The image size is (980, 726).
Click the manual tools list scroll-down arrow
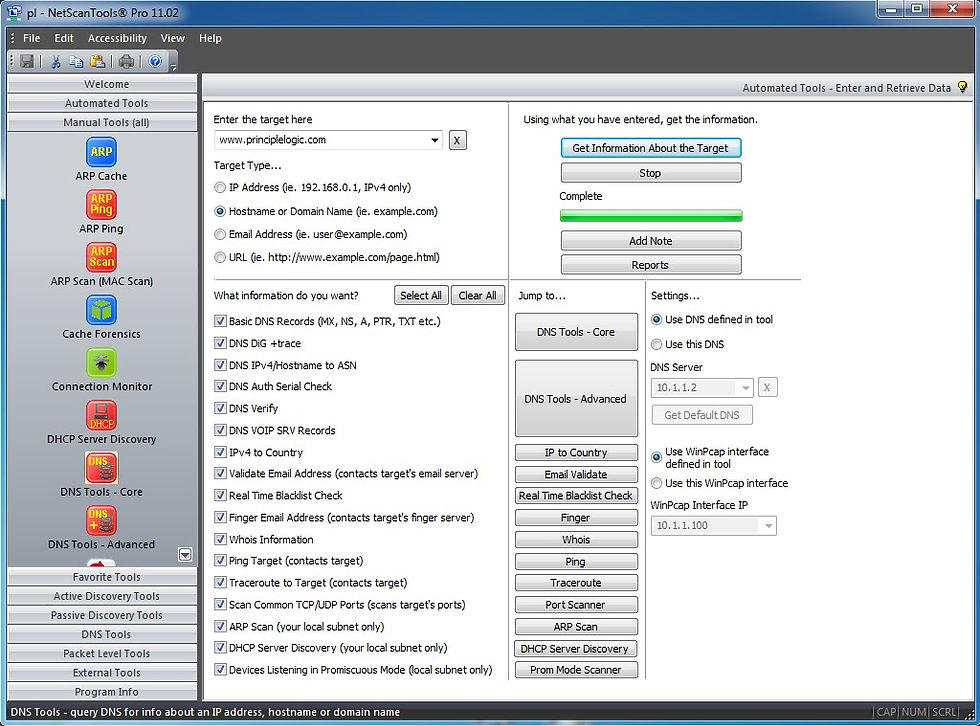[x=185, y=555]
